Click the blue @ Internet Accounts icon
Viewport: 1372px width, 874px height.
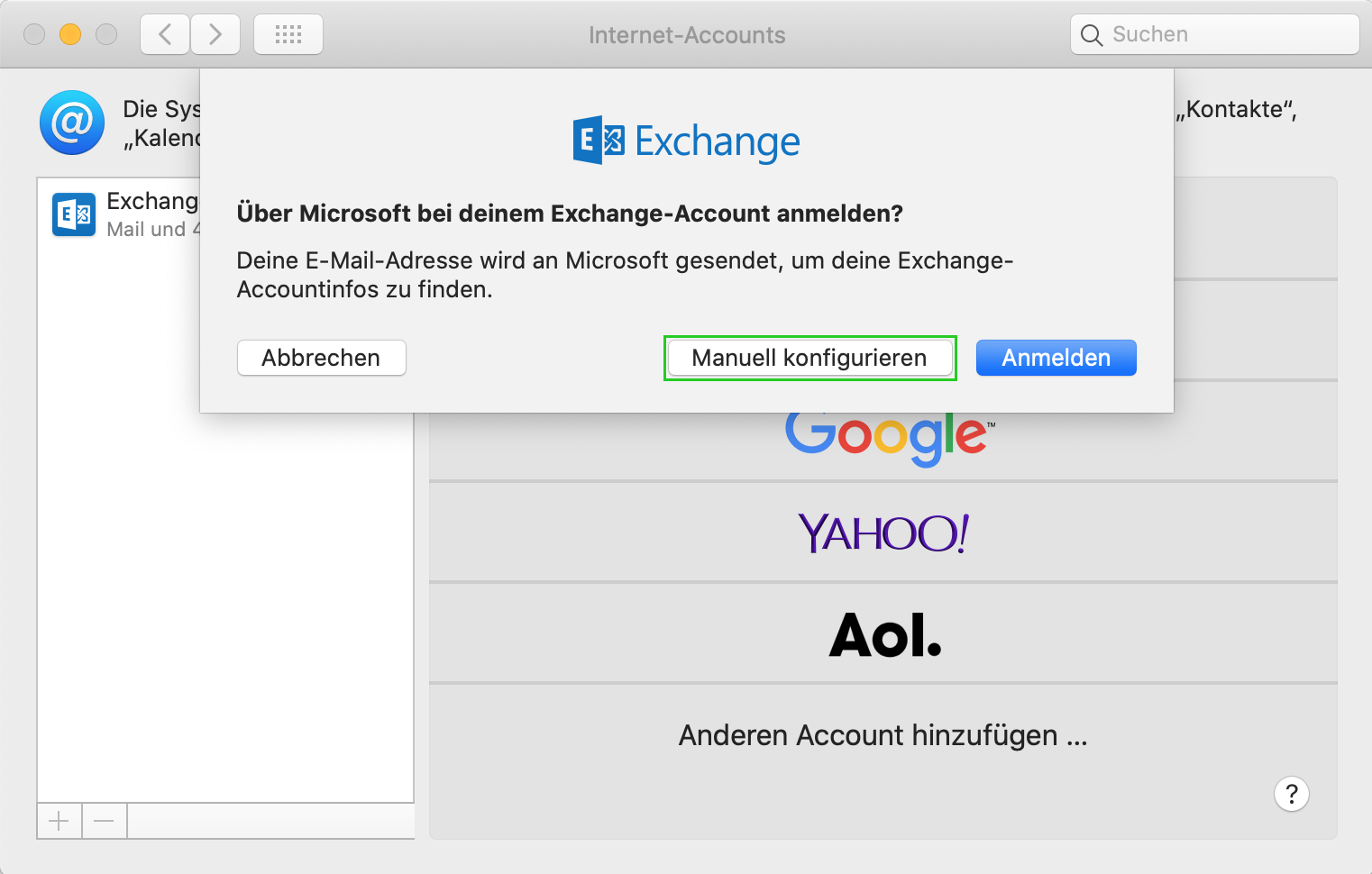coord(72,123)
